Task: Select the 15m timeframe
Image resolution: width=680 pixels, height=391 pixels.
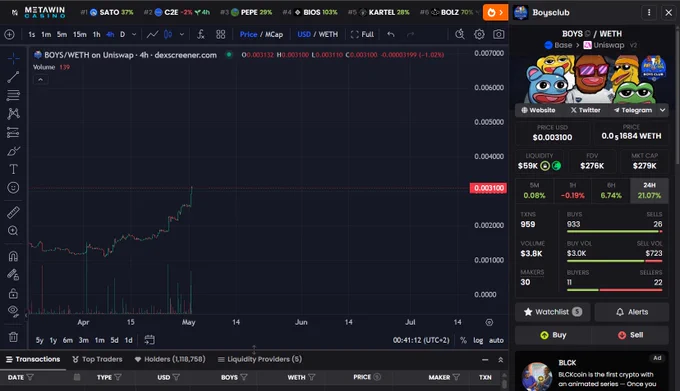Action: 79,34
